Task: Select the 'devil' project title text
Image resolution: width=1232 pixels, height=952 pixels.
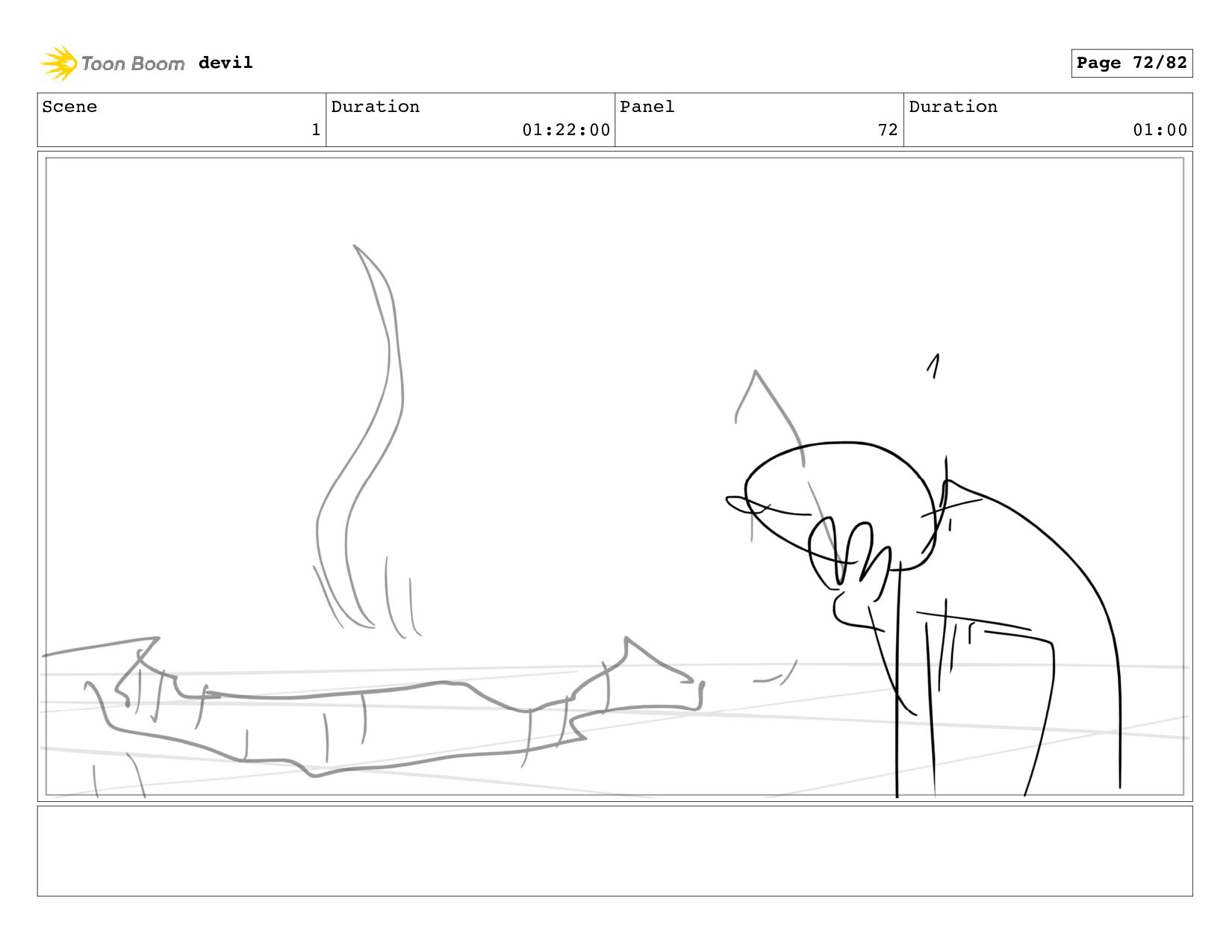Action: click(x=225, y=63)
